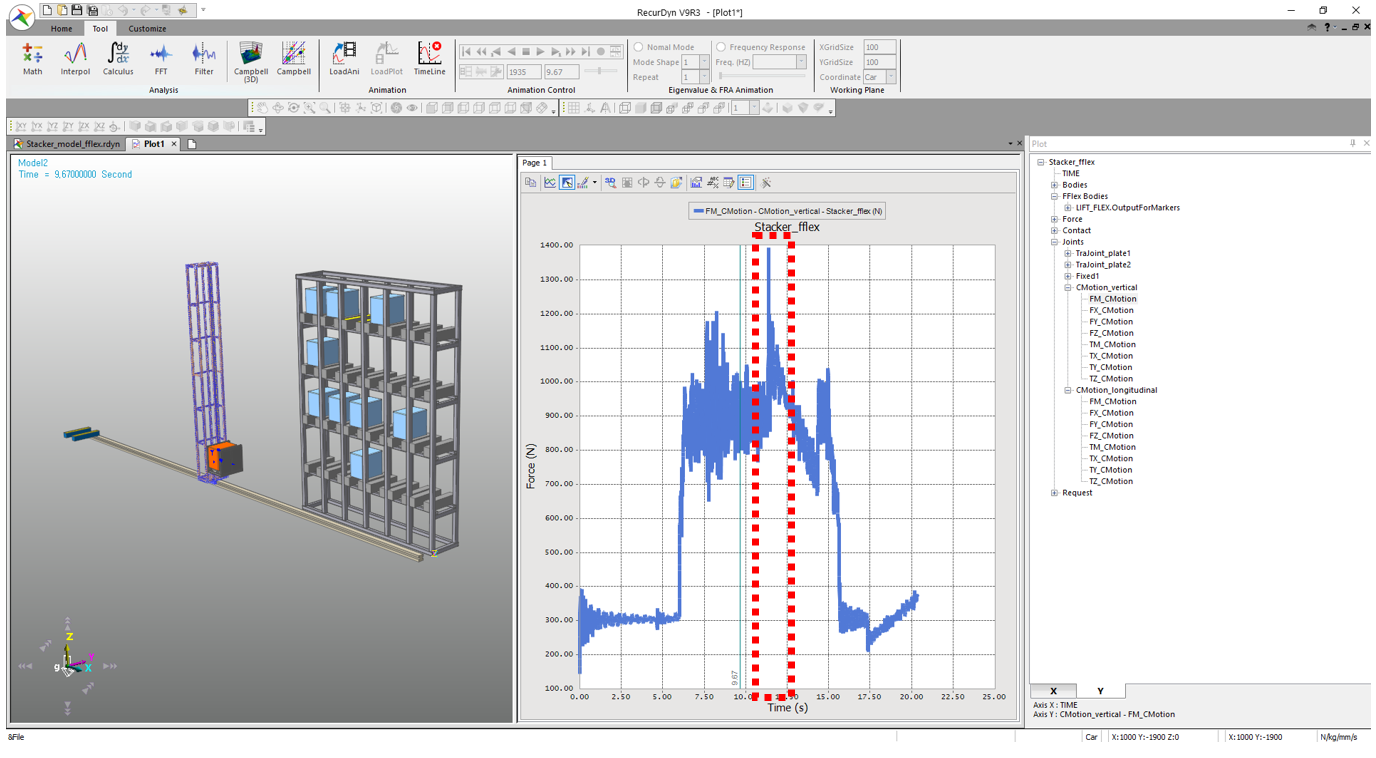Image resolution: width=1376 pixels, height=758 pixels.
Task: Stop the animation playback
Action: tap(526, 52)
